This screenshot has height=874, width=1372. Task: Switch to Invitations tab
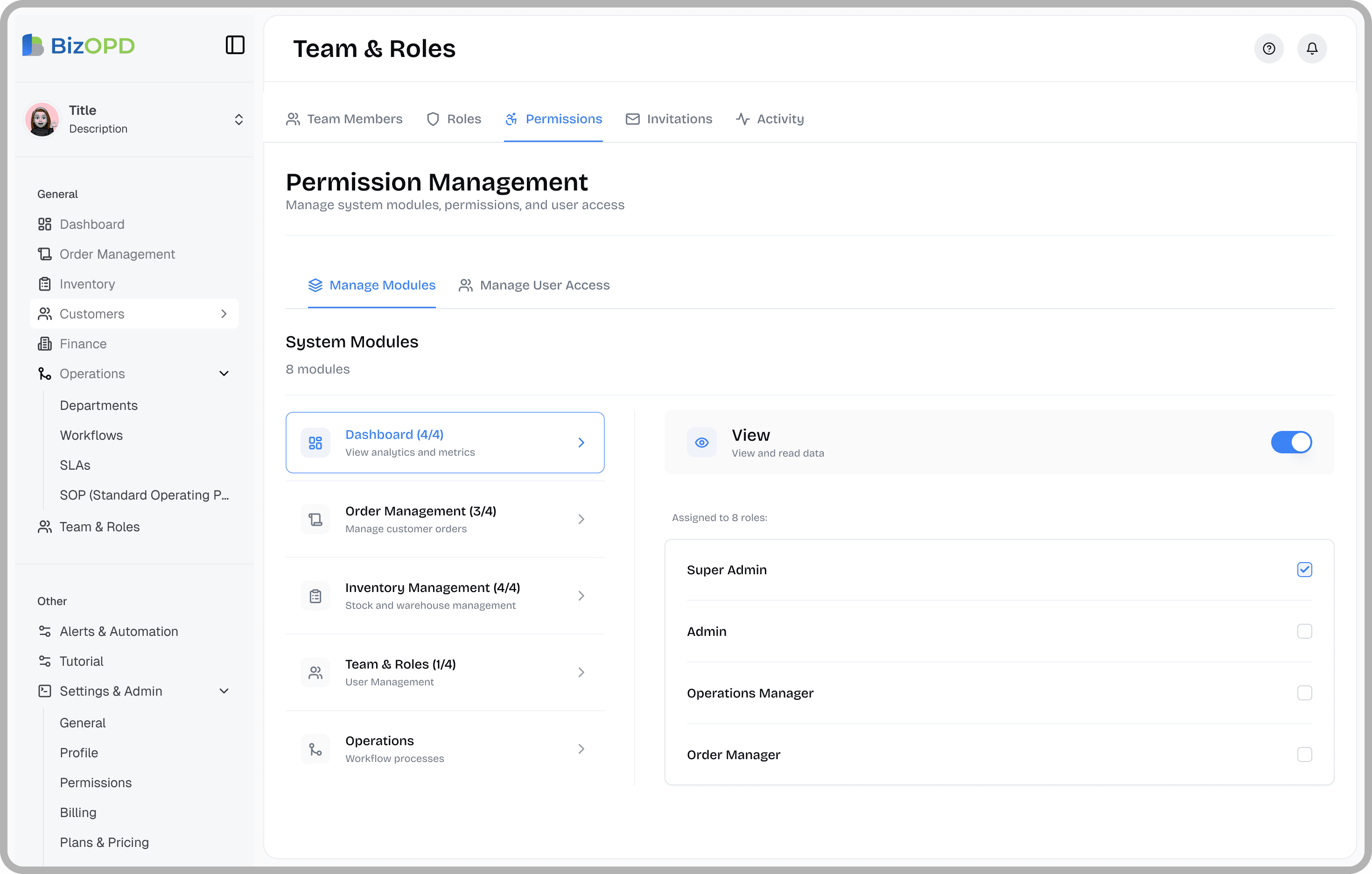pos(669,119)
